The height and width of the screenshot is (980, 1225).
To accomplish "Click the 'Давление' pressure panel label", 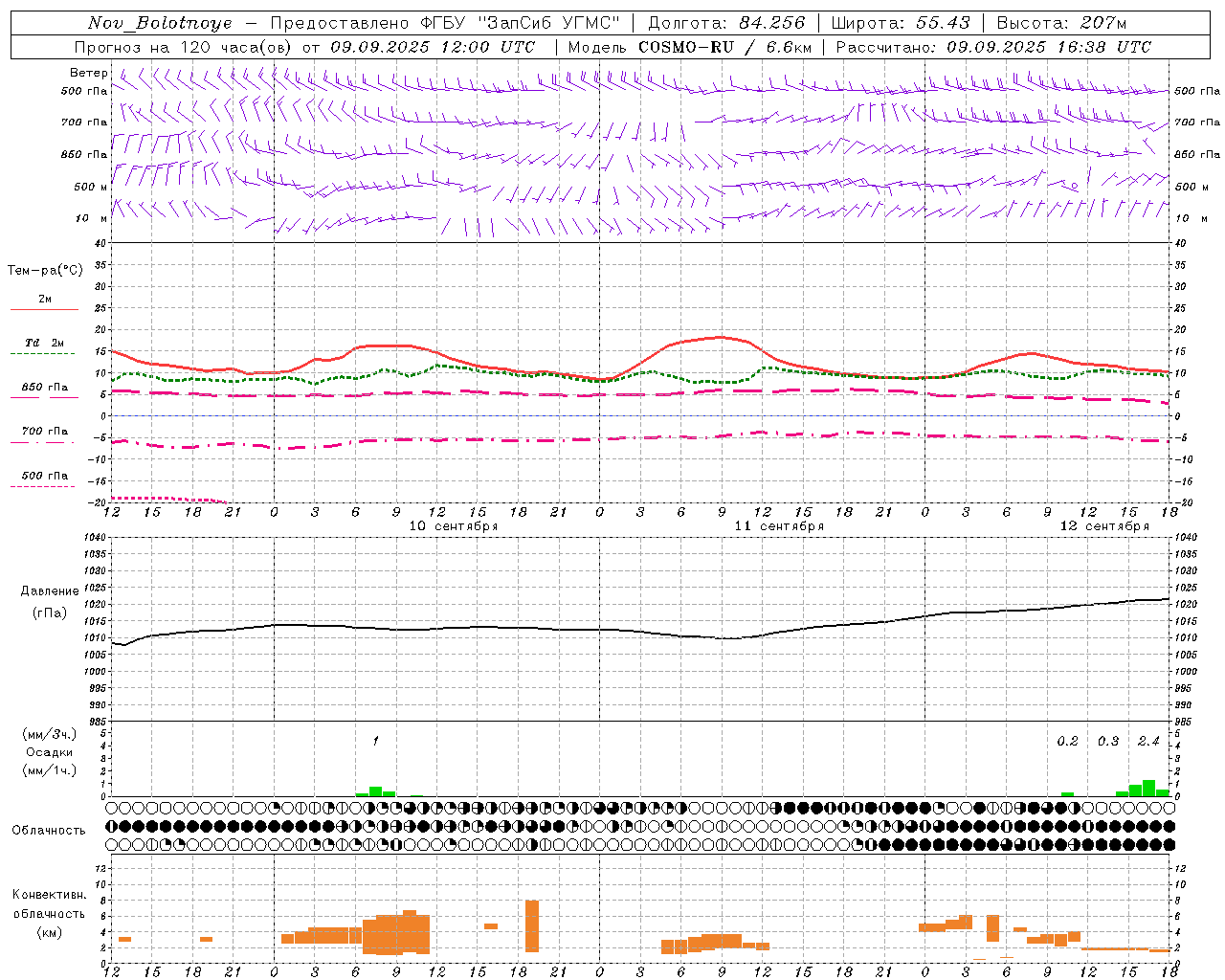I will pos(50,591).
